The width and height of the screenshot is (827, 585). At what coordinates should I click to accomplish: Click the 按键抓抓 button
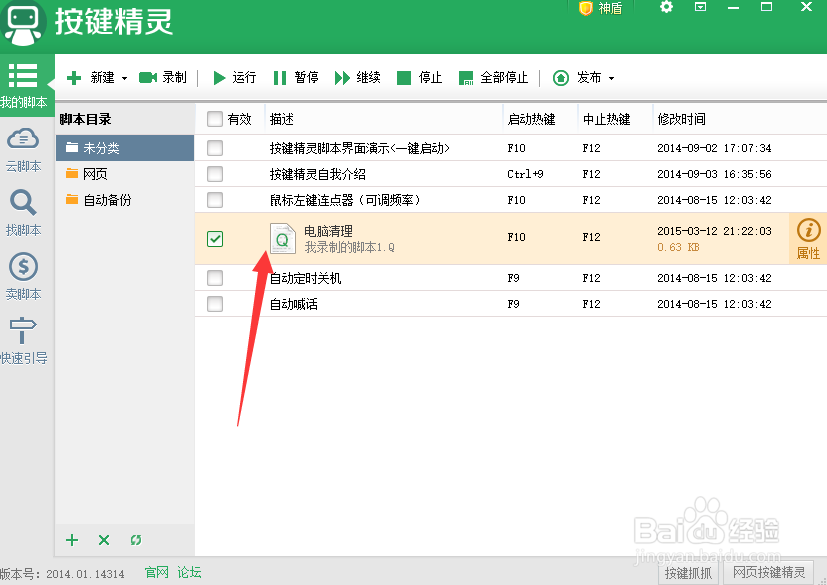[688, 573]
